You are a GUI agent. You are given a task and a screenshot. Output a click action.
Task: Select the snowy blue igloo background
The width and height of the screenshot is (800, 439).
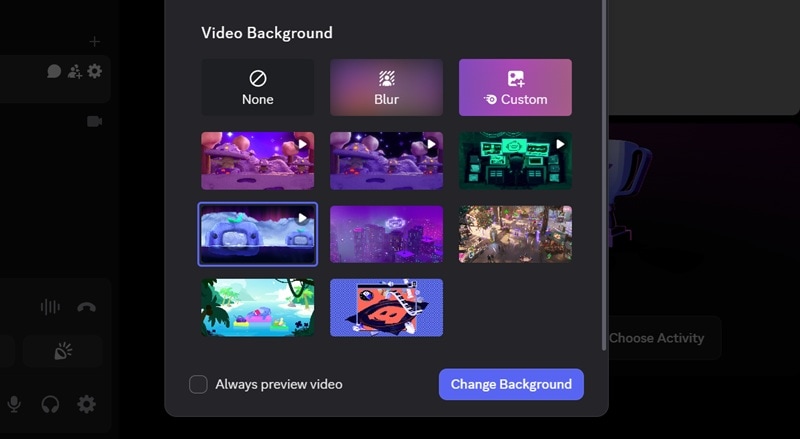[258, 234]
